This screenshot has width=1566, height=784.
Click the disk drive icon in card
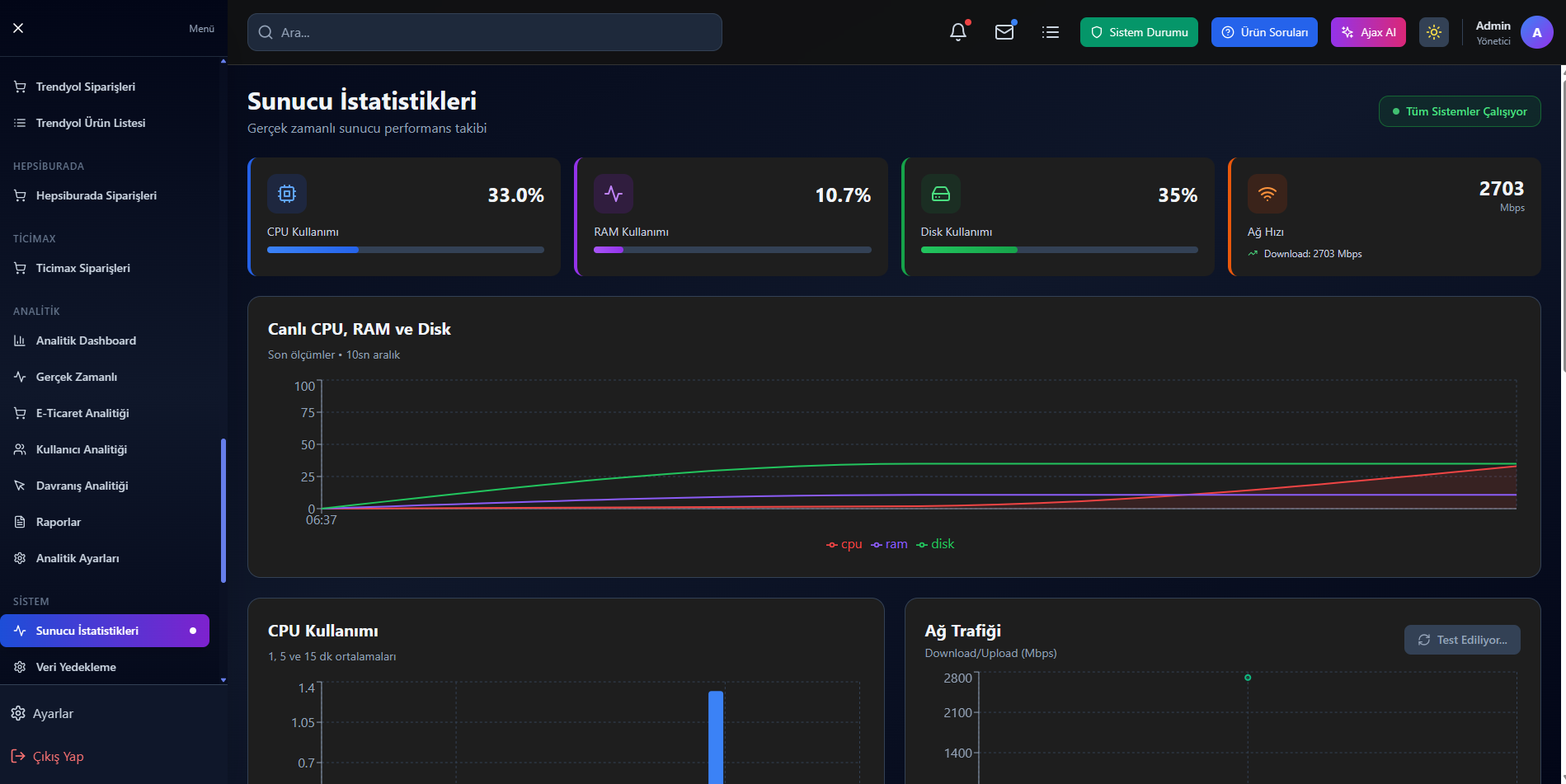coord(940,194)
